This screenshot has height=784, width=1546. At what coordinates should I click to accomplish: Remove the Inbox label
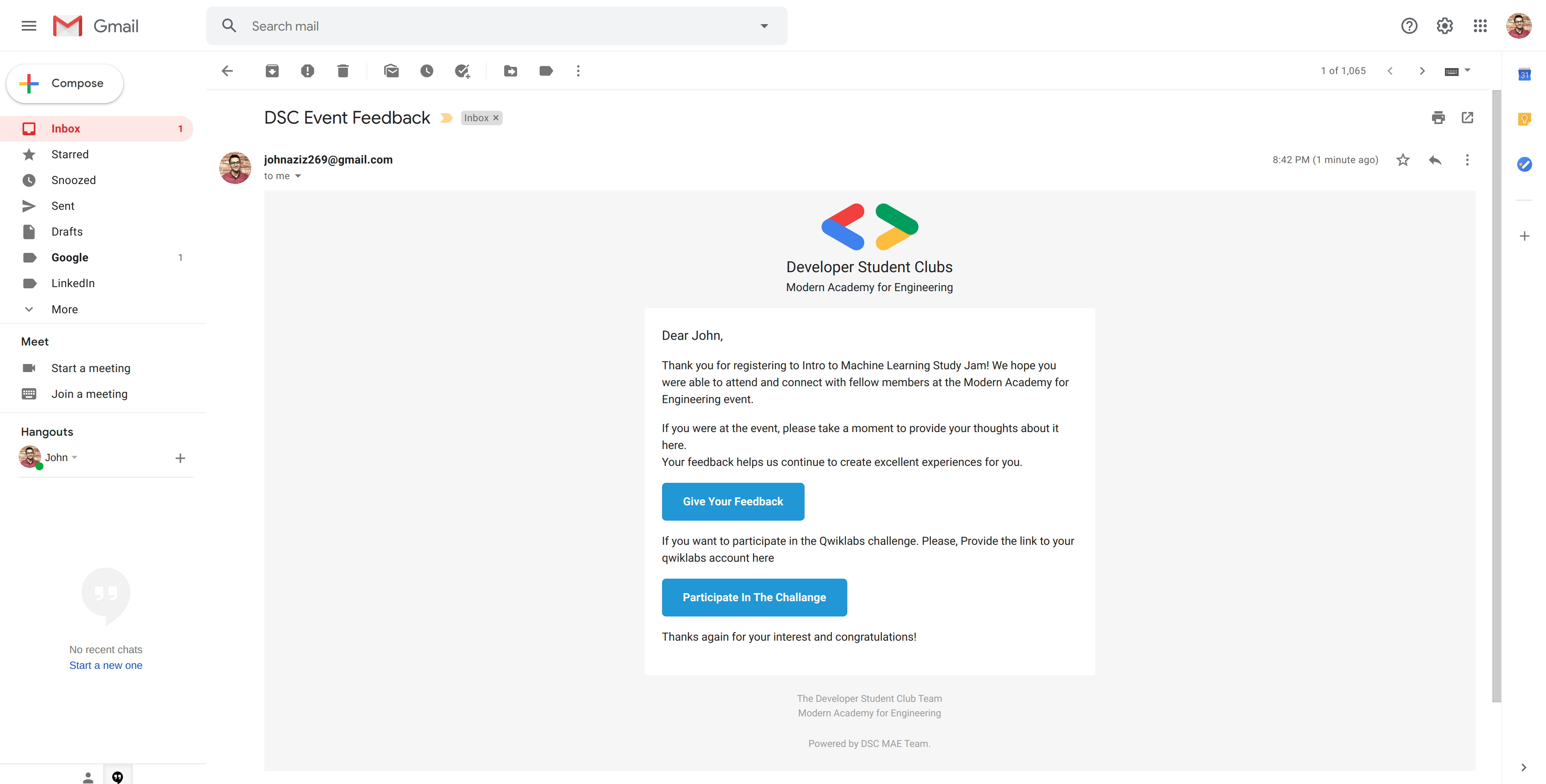(x=496, y=118)
